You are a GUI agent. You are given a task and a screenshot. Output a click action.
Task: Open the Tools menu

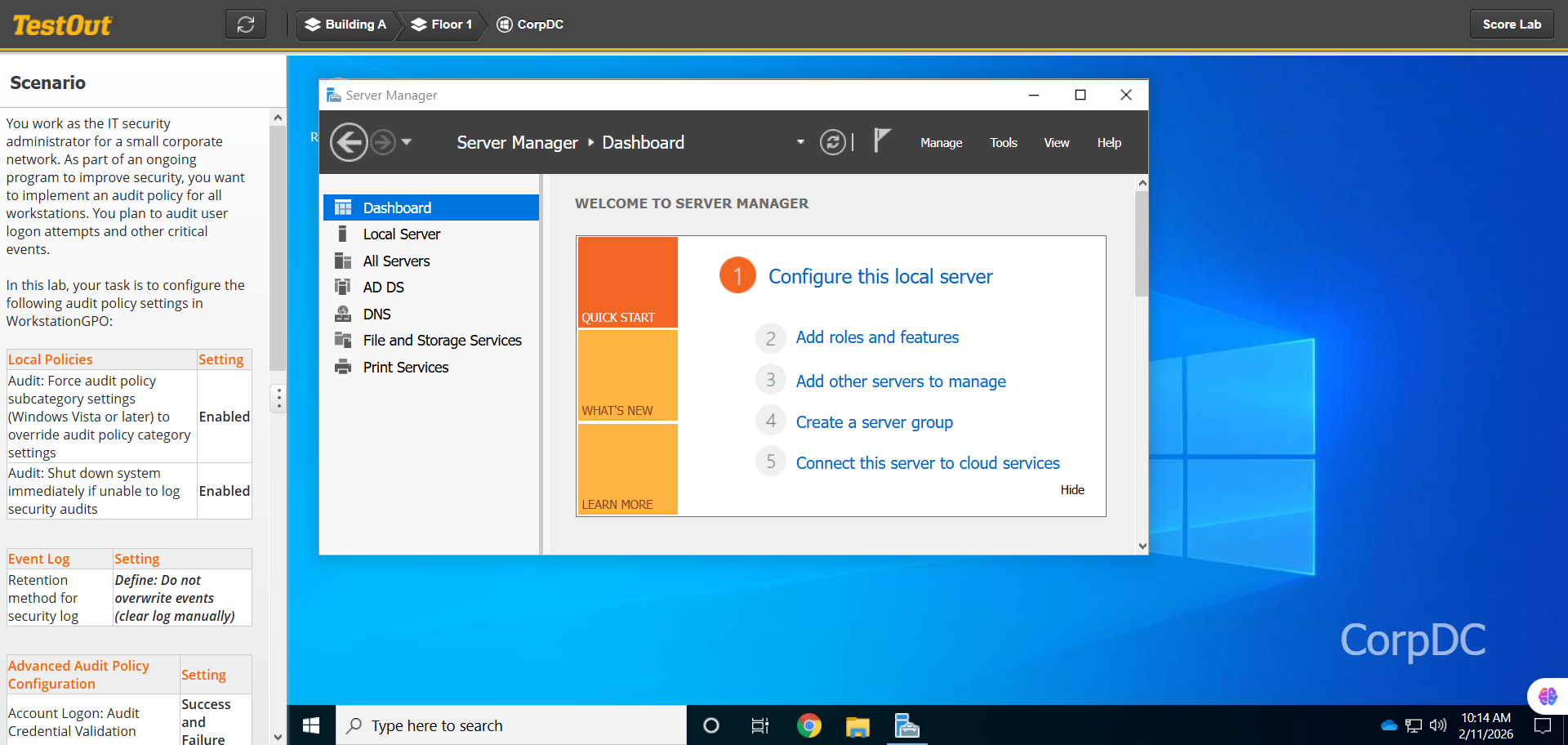1003,143
